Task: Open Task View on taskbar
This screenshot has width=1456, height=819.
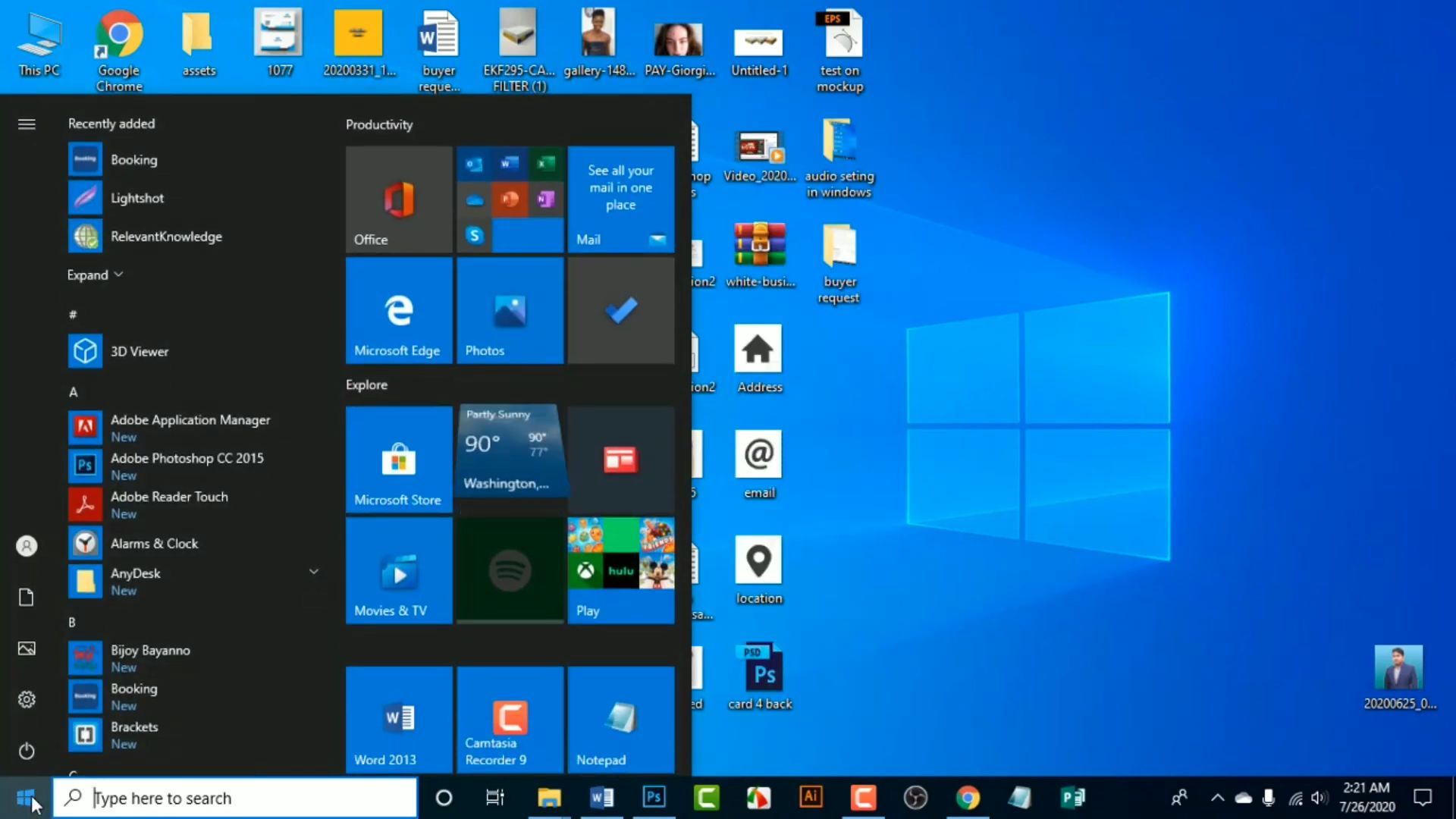Action: (495, 798)
